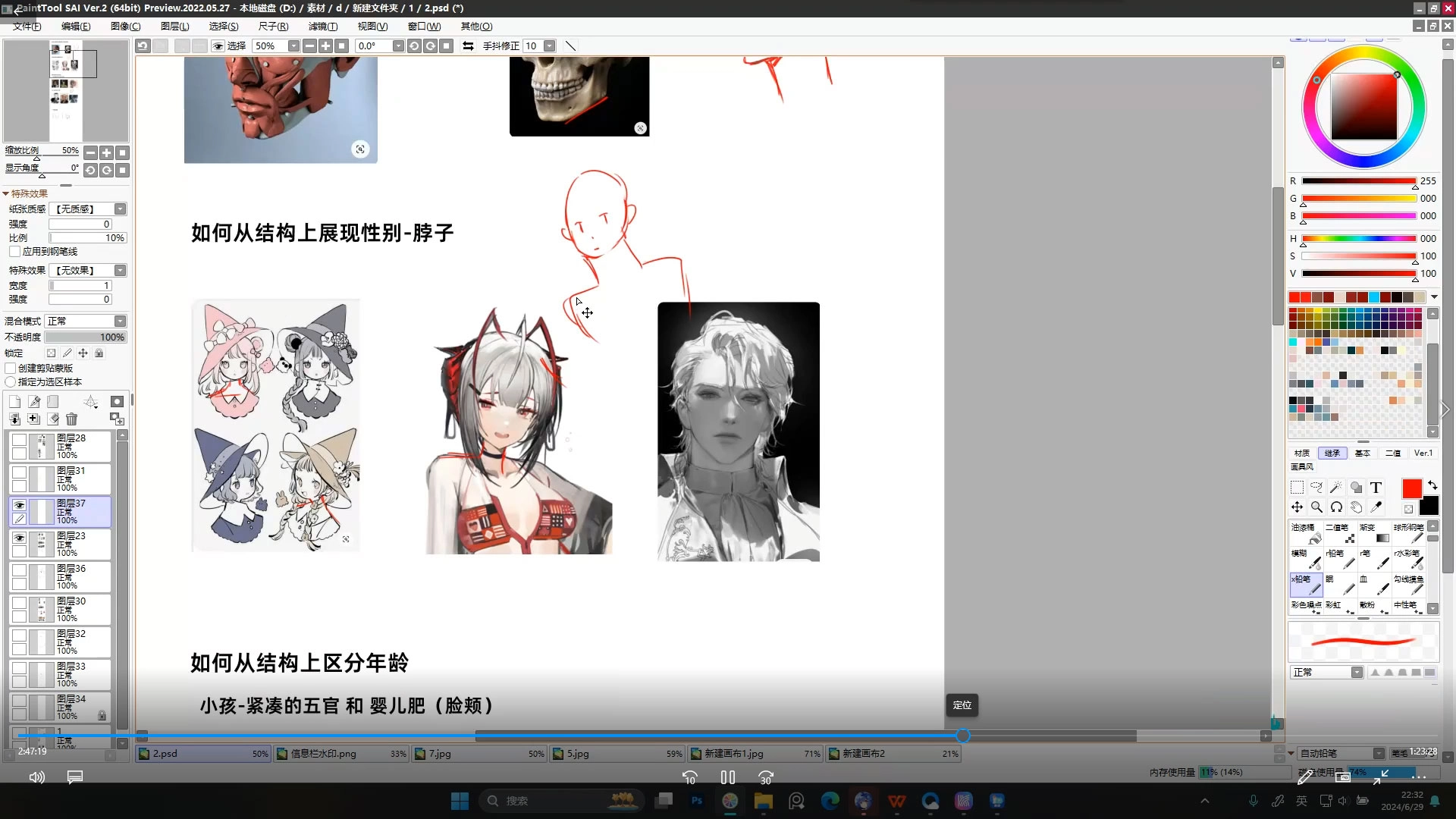1456x819 pixels.
Task: Open the 混合模式 blending mode dropdown
Action: point(120,321)
